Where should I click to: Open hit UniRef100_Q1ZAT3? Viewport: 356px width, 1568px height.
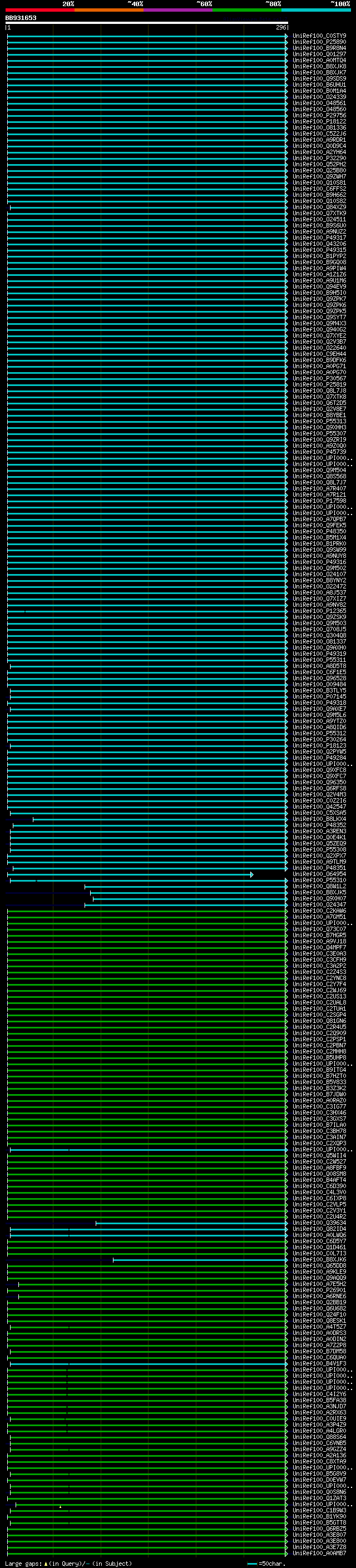pyautogui.click(x=319, y=1498)
